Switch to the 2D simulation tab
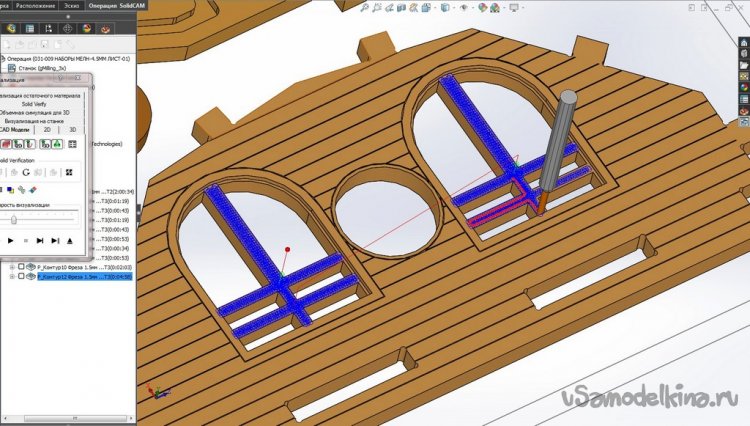This screenshot has width=750, height=426. click(46, 129)
